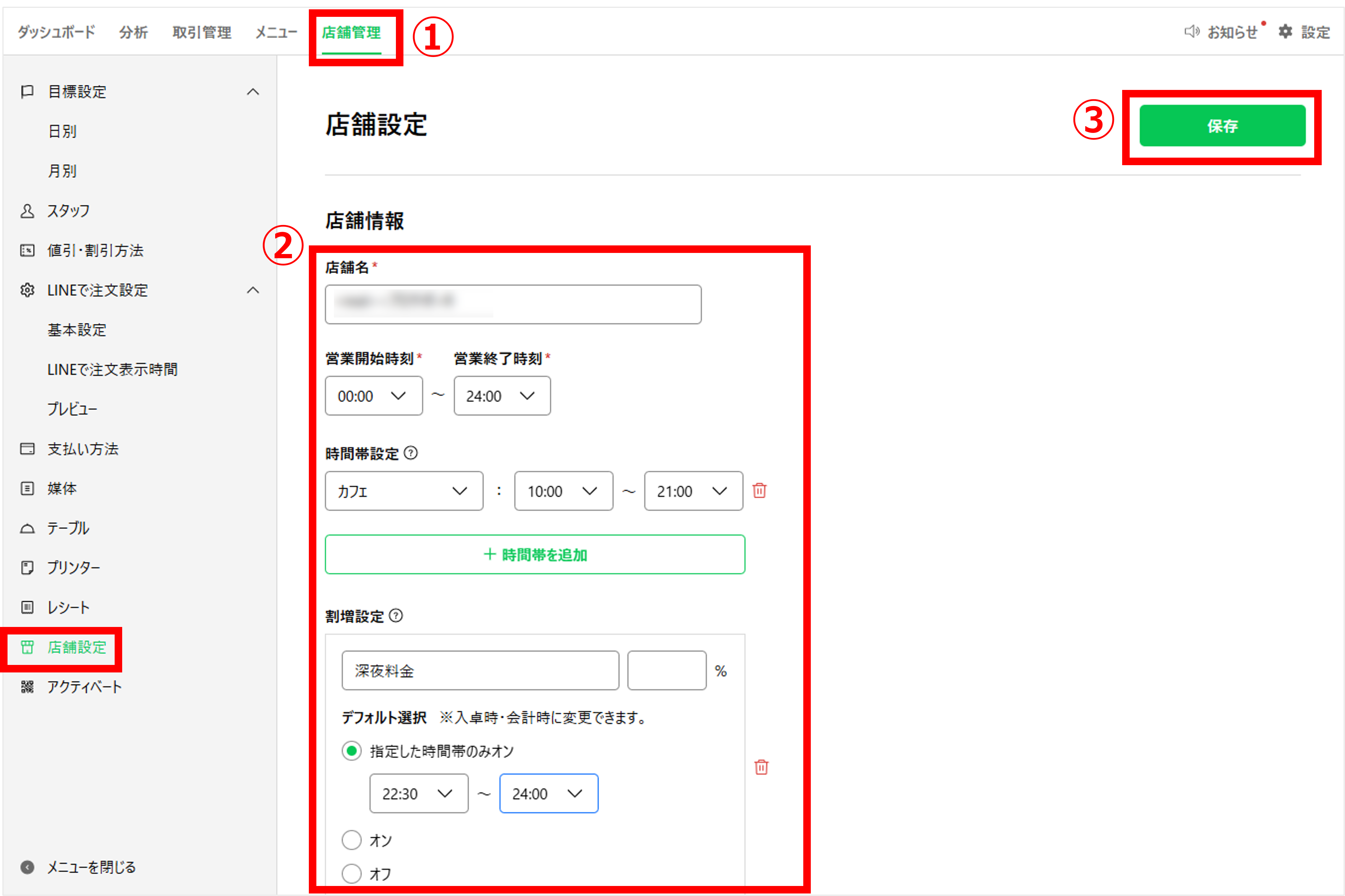Open スタッフ in the sidebar

pyautogui.click(x=68, y=211)
